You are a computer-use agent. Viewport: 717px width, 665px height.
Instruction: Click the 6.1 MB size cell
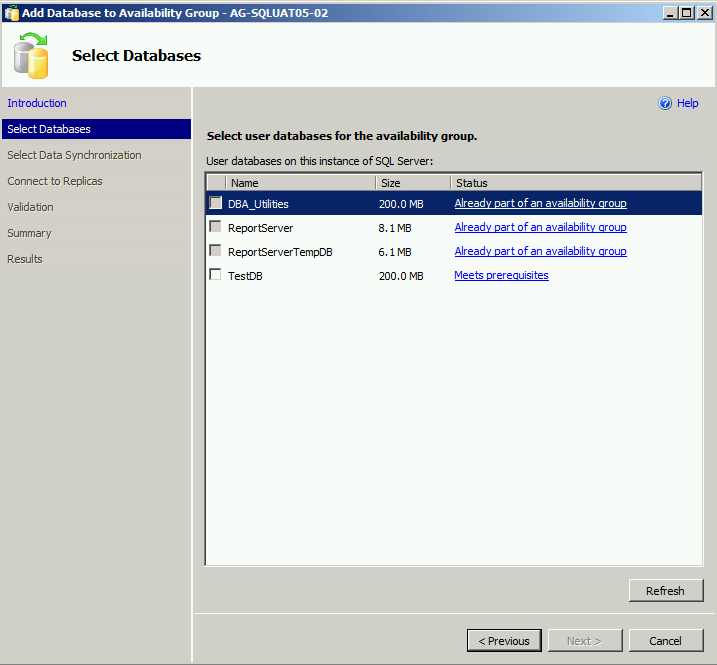395,252
